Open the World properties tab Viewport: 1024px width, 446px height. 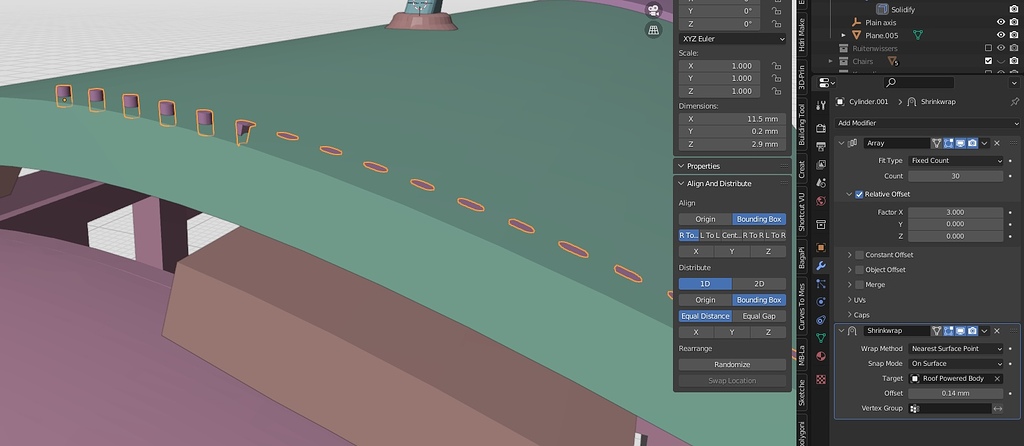tap(821, 201)
